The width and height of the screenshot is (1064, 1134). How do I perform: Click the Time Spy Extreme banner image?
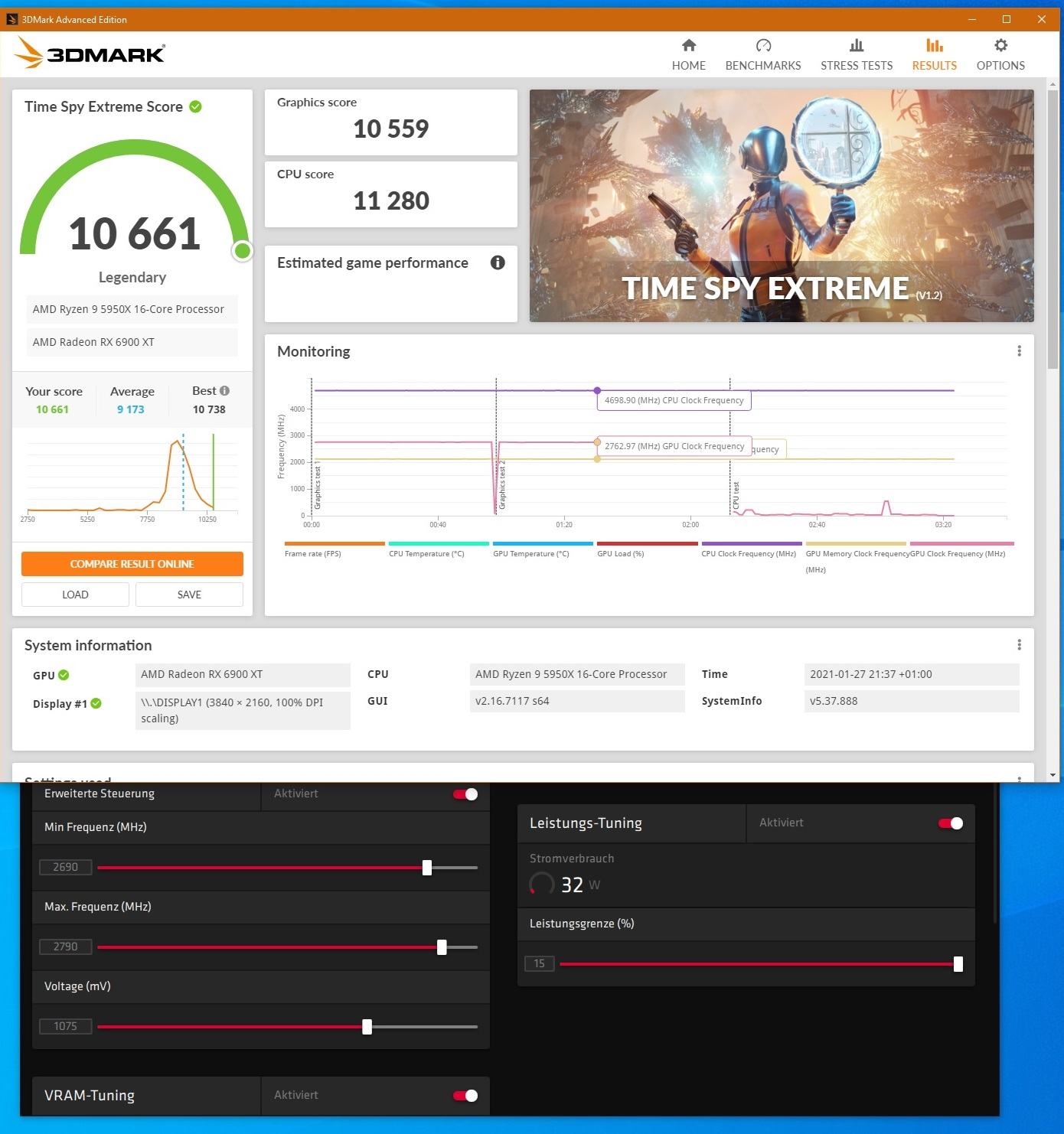pos(782,206)
